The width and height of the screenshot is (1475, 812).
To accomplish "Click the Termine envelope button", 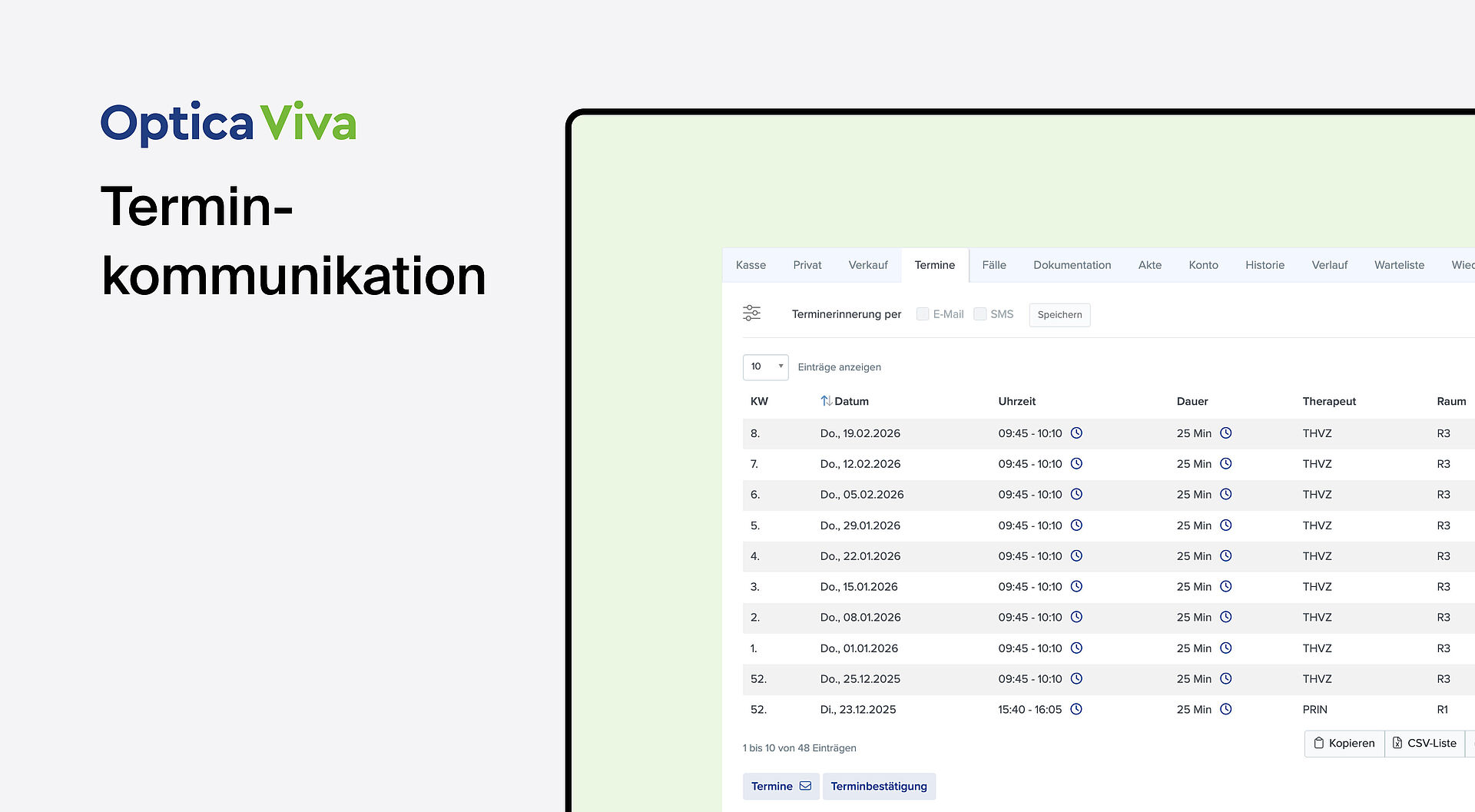I will click(781, 787).
